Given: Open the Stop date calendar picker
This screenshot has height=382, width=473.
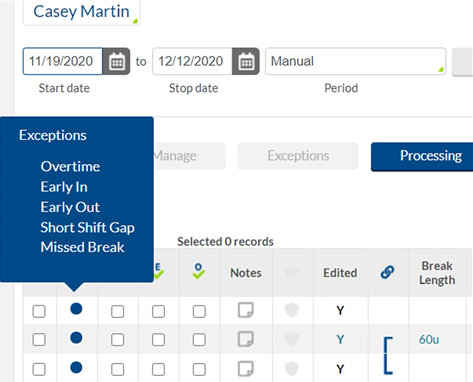Looking at the screenshot, I should tap(246, 61).
